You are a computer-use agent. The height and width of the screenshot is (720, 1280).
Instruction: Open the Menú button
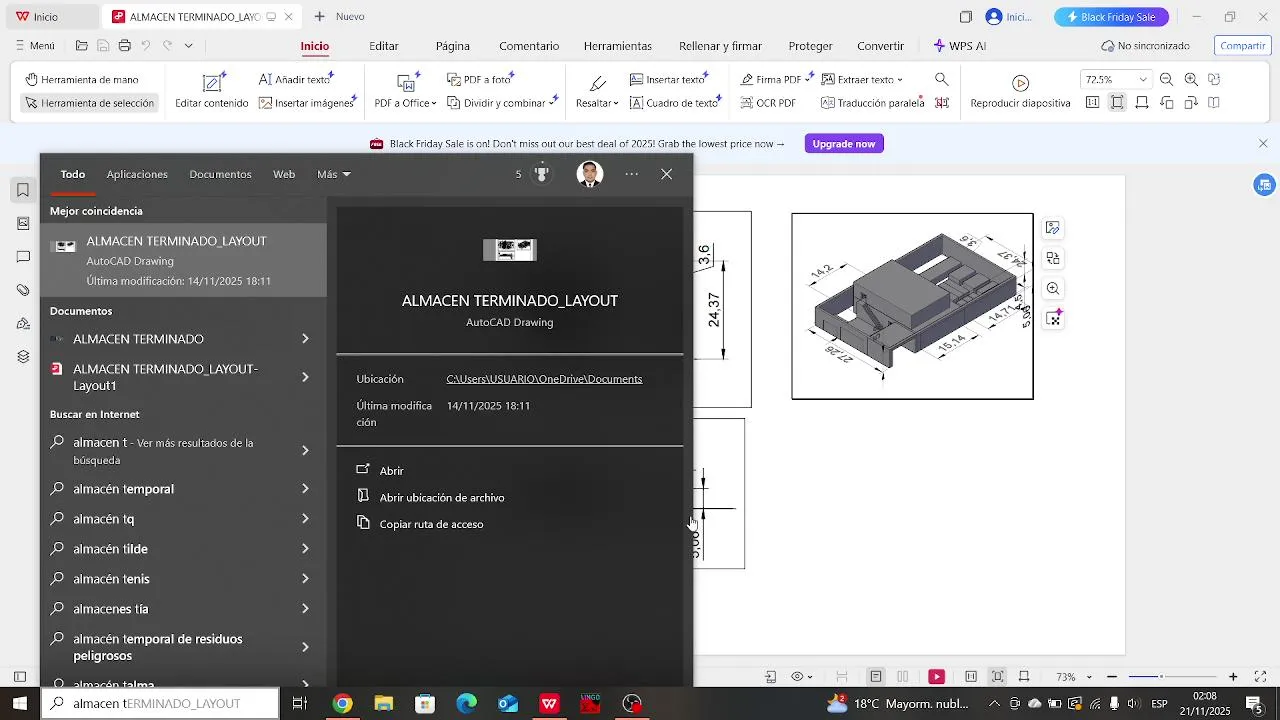[35, 46]
